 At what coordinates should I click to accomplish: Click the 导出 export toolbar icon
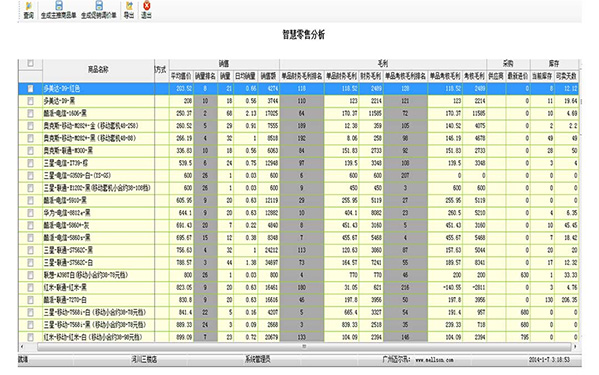coord(129,10)
